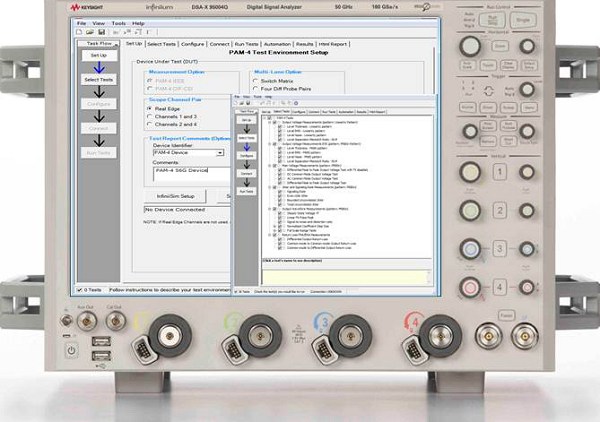600x422 pixels.
Task: Toggle Level Thickness Linearity pattern checkbox
Action: pyautogui.click(x=280, y=127)
